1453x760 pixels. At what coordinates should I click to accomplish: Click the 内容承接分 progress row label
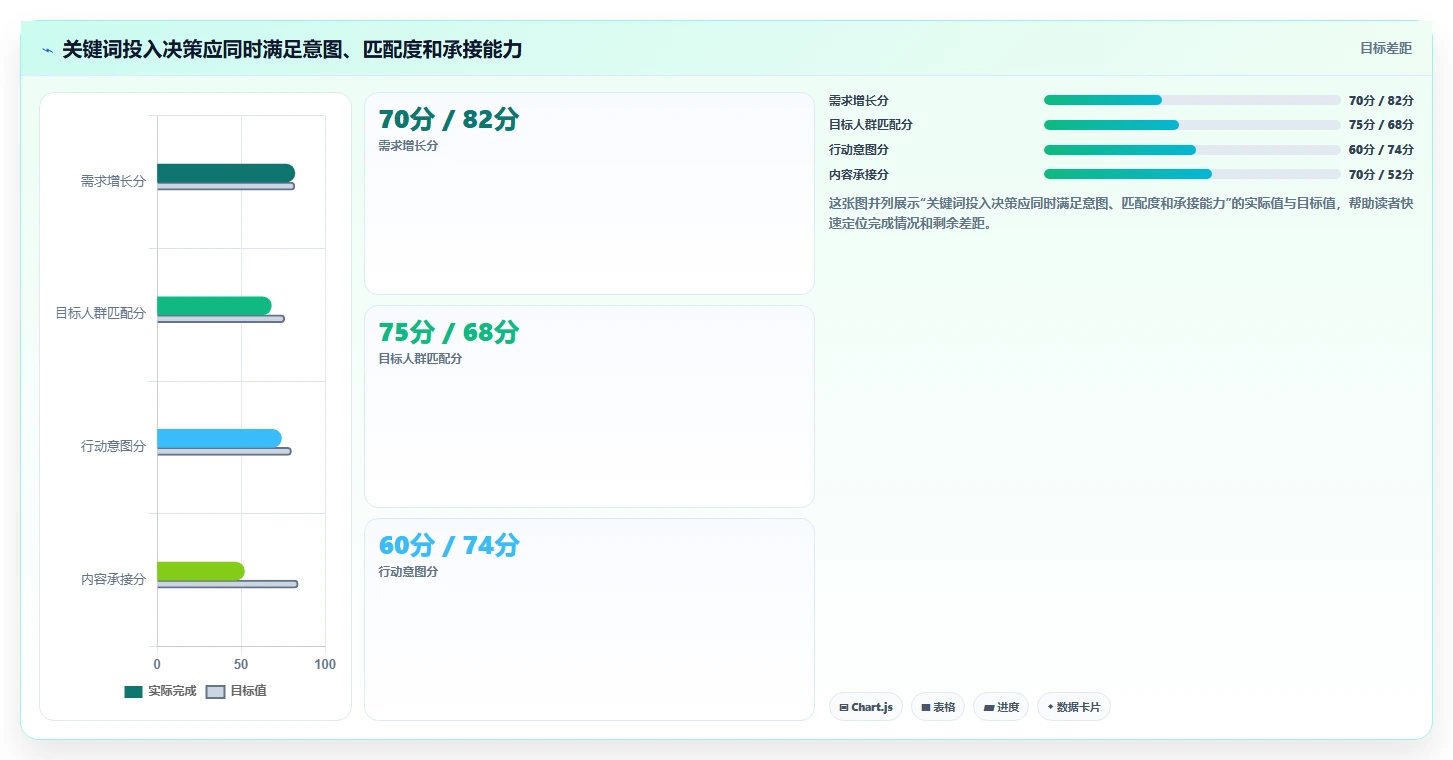858,175
